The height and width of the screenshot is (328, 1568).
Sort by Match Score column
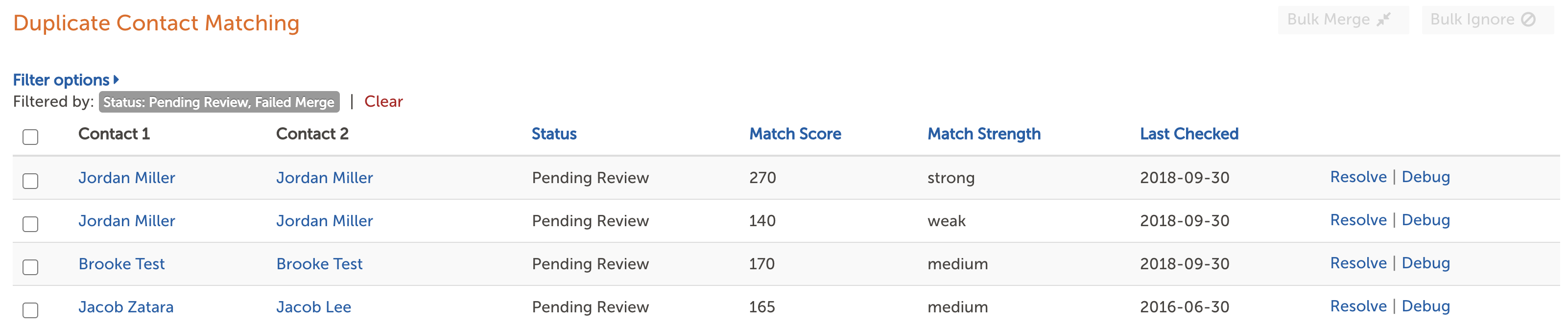click(x=795, y=134)
